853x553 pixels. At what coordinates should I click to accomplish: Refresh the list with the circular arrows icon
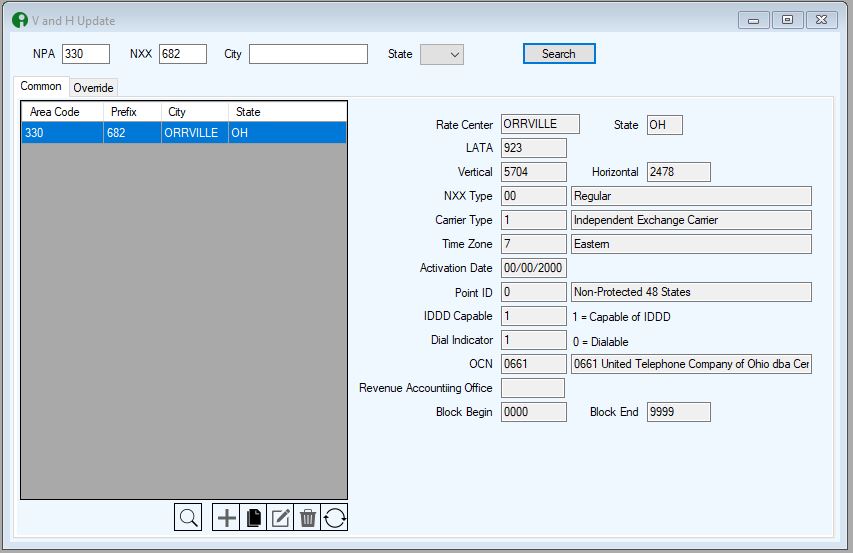point(335,517)
